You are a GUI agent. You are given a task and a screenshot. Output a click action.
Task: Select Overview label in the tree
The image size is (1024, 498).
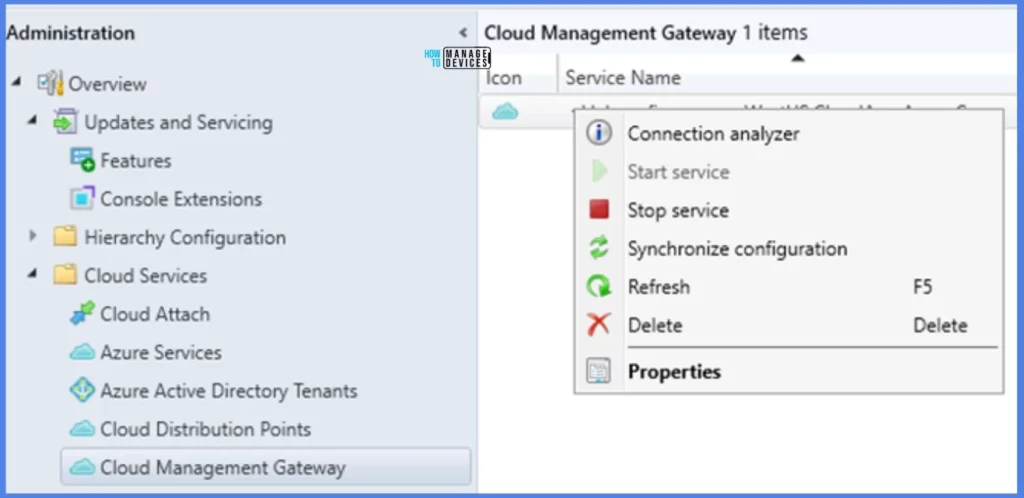108,84
